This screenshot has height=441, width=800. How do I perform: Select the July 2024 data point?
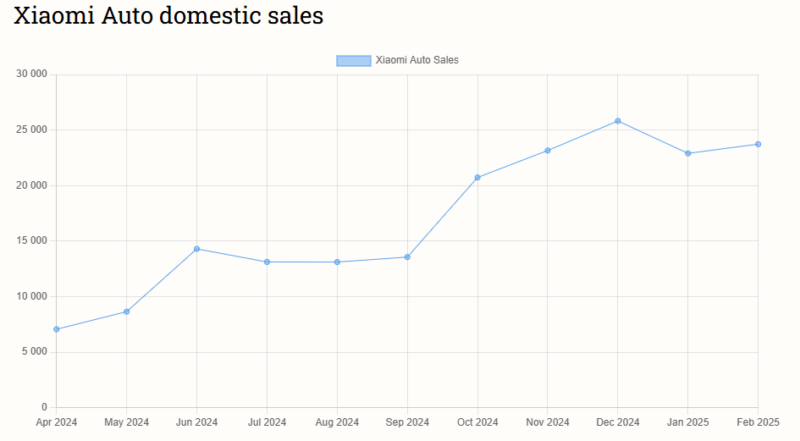[x=267, y=262]
